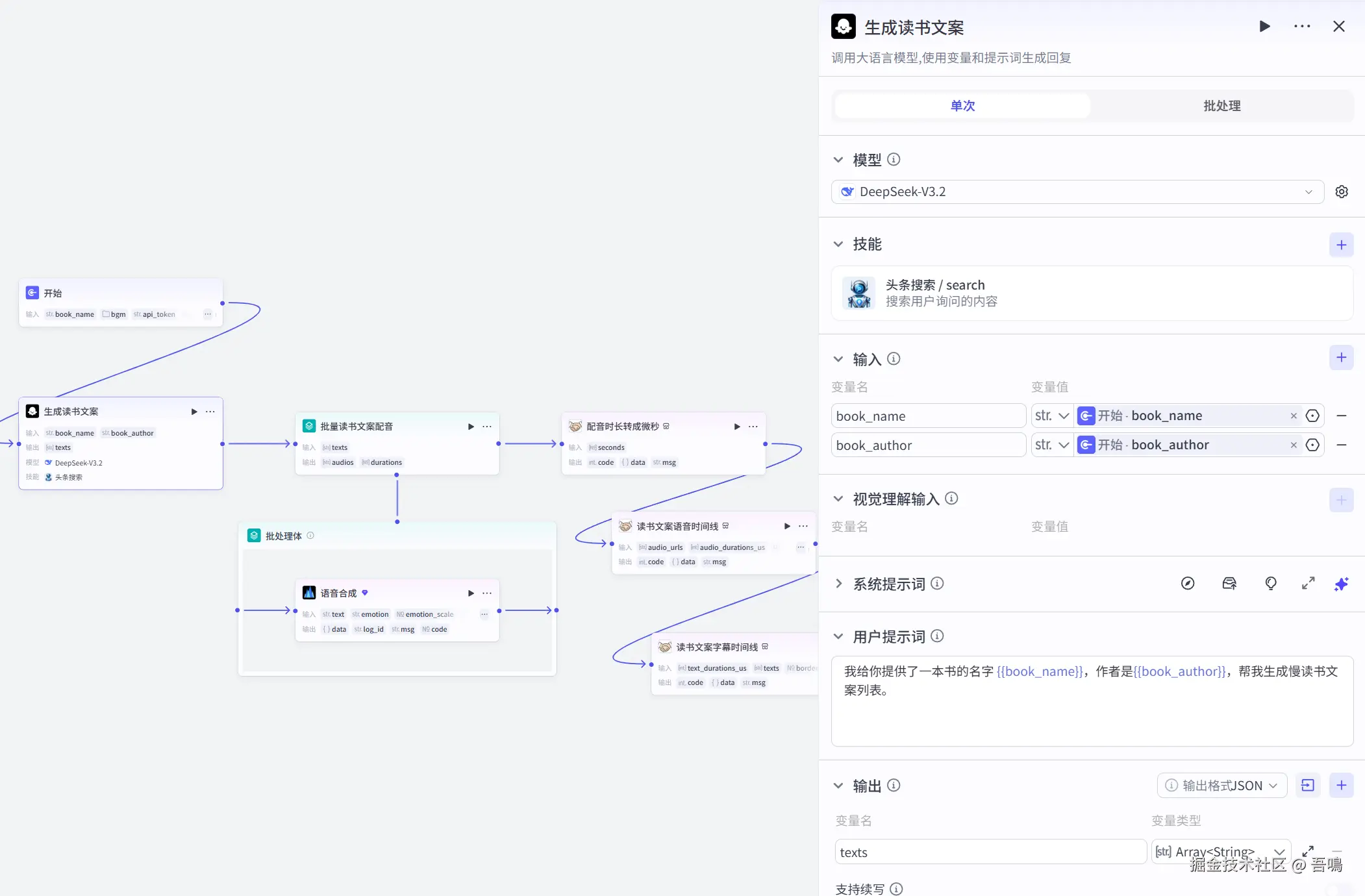Screen dimensions: 1365x896
Task: Run the 生成读书文案 node from panel header
Action: pos(1264,27)
